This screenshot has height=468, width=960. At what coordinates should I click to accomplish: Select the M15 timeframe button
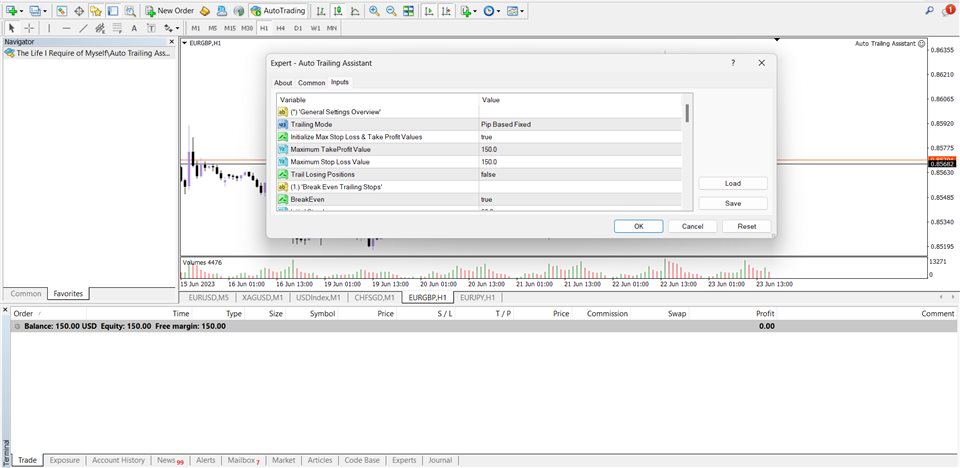[x=230, y=28]
